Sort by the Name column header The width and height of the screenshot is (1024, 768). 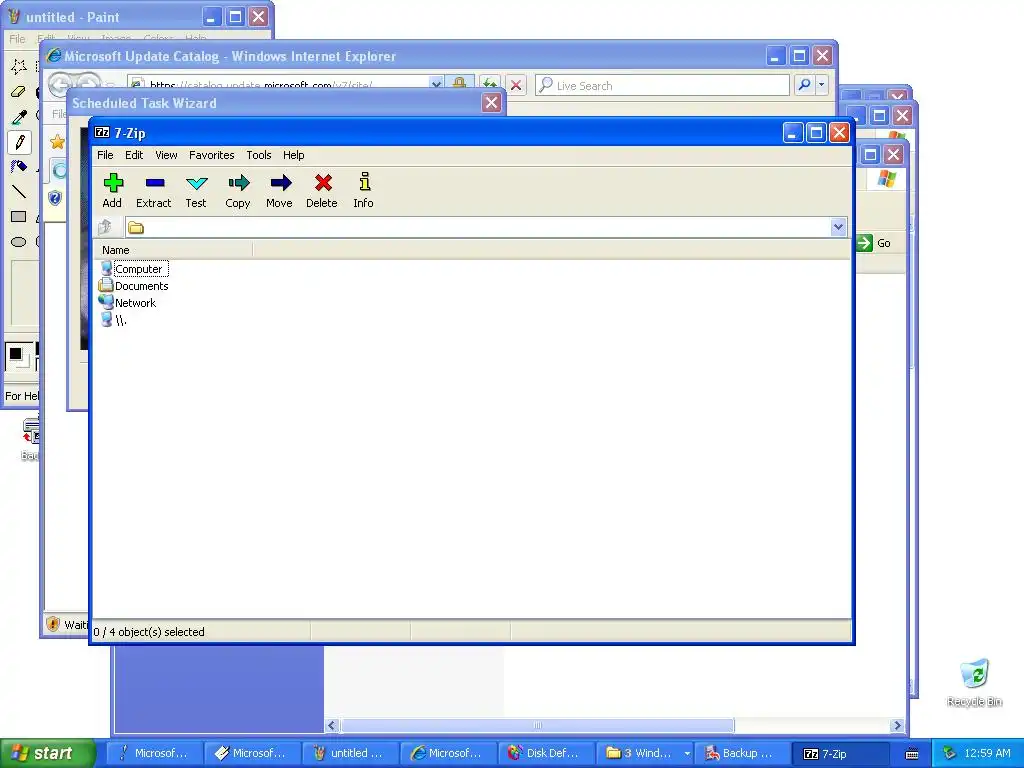[x=173, y=250]
